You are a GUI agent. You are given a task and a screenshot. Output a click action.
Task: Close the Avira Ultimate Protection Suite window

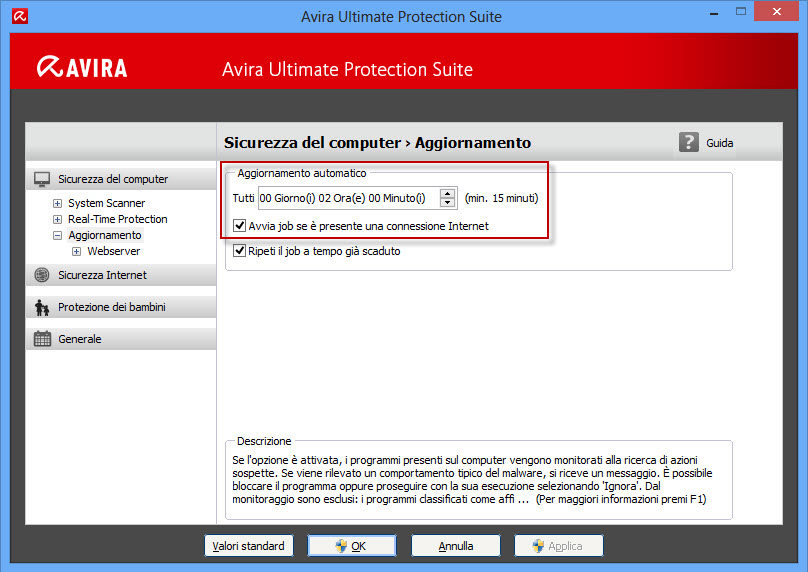pyautogui.click(x=777, y=11)
